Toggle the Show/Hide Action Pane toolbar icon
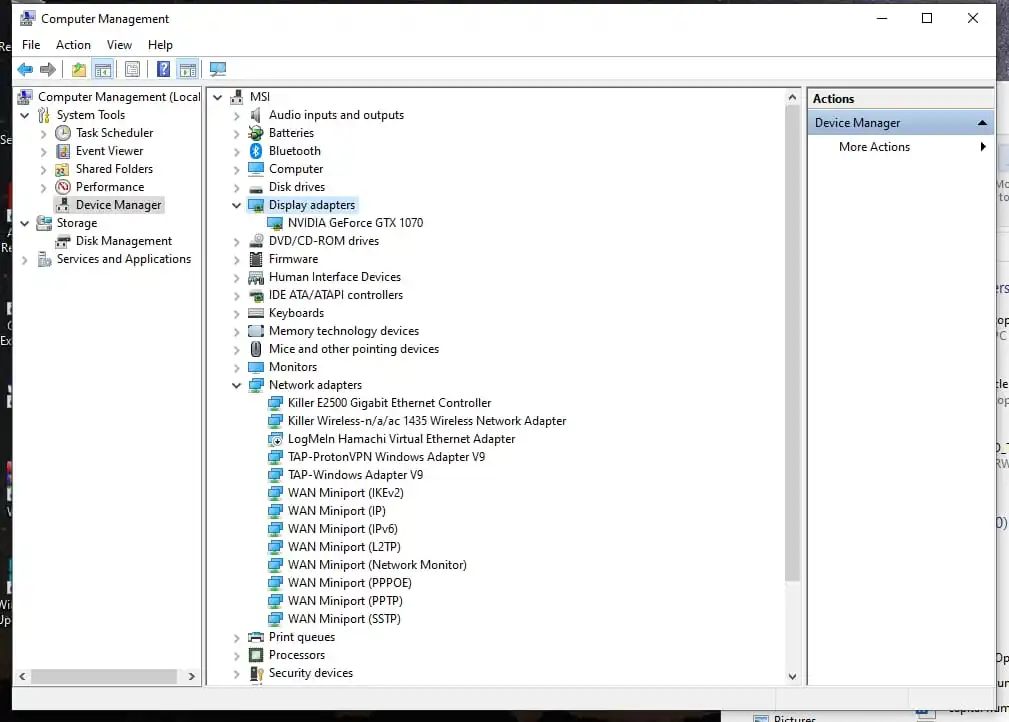1009x722 pixels. click(x=188, y=69)
